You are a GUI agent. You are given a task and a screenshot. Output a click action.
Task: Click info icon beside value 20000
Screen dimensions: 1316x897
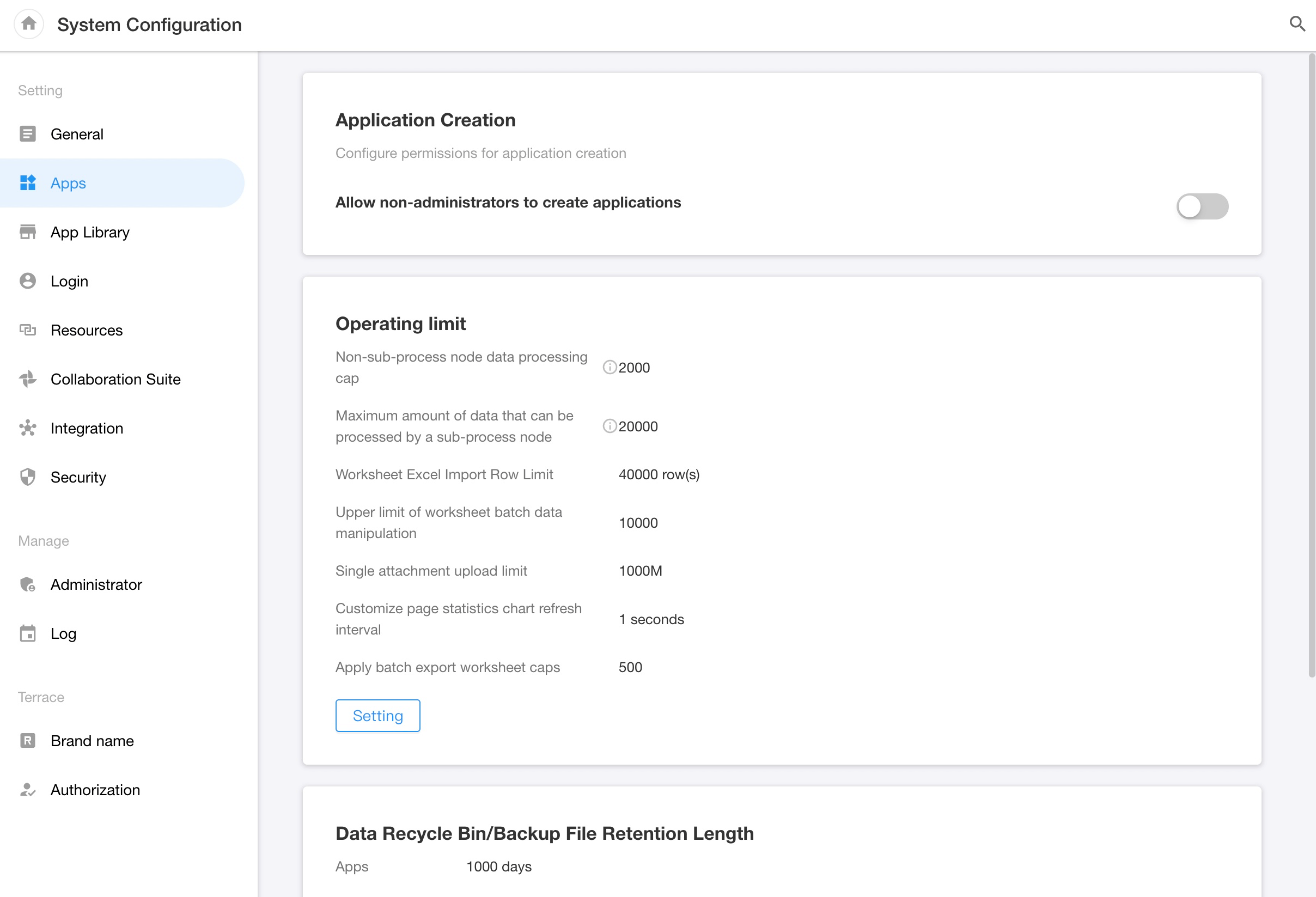610,426
